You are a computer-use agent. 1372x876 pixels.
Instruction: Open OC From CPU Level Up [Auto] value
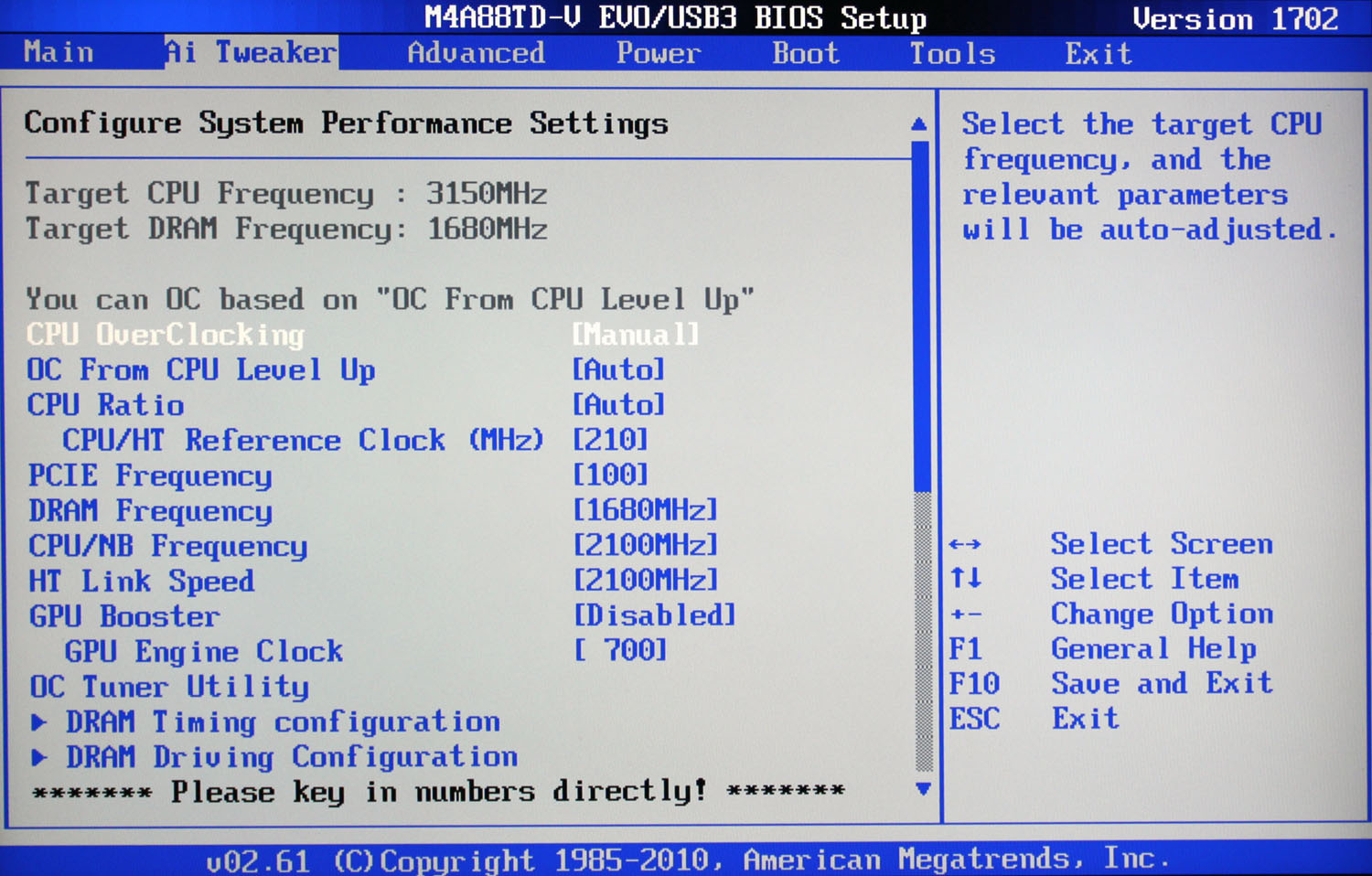pos(618,369)
